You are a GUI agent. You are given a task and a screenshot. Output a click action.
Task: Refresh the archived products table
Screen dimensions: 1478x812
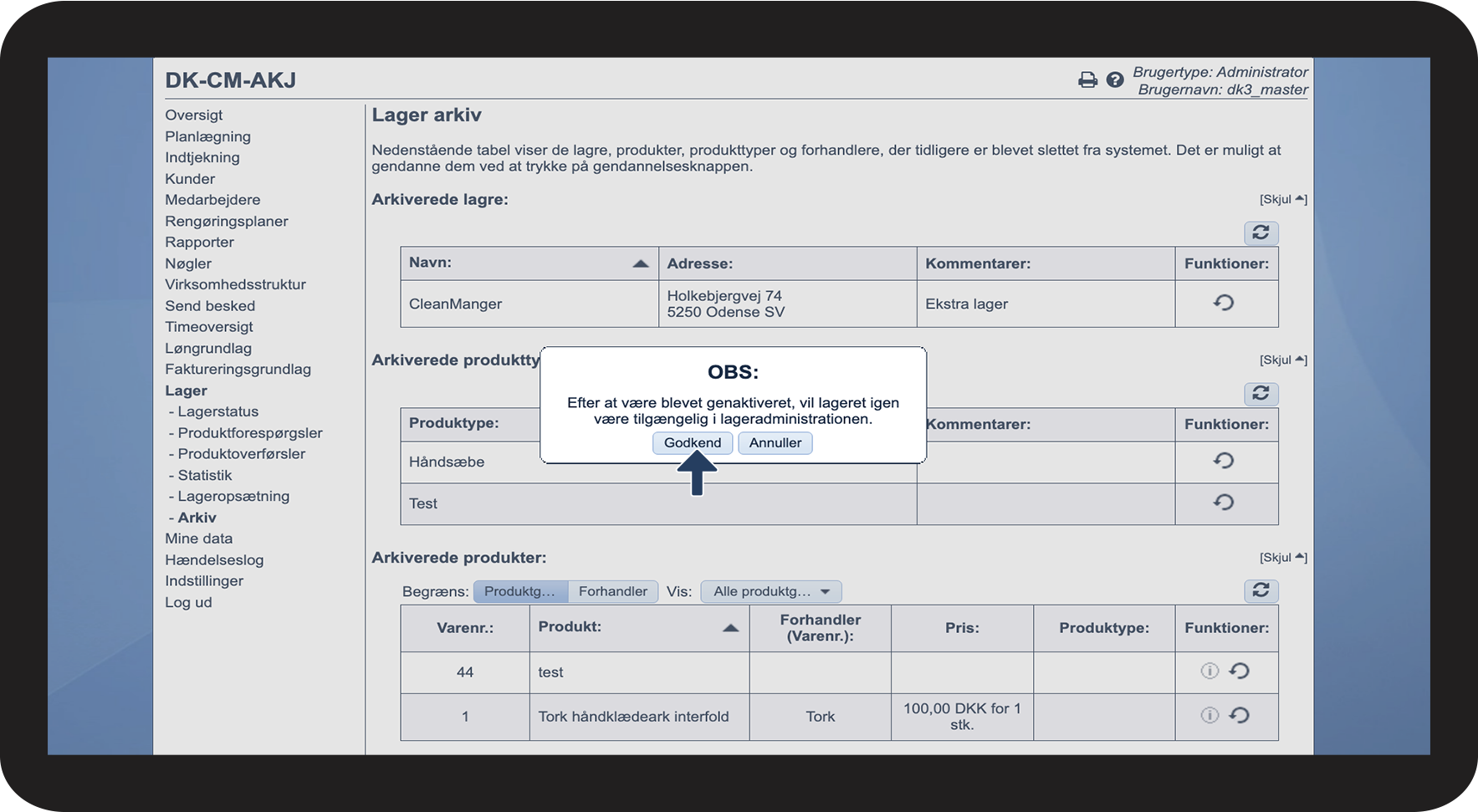(x=1261, y=590)
